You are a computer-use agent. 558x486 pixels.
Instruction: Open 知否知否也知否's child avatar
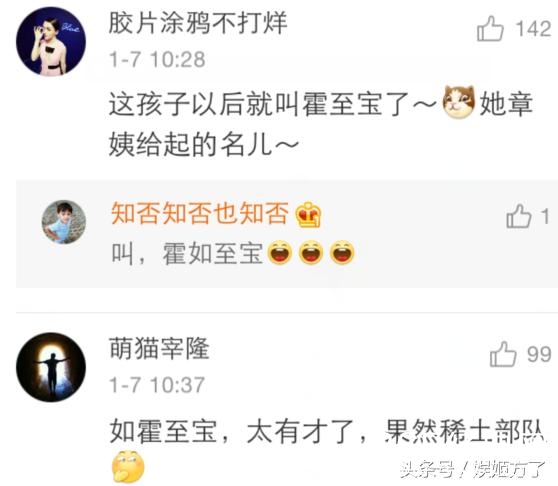point(64,222)
